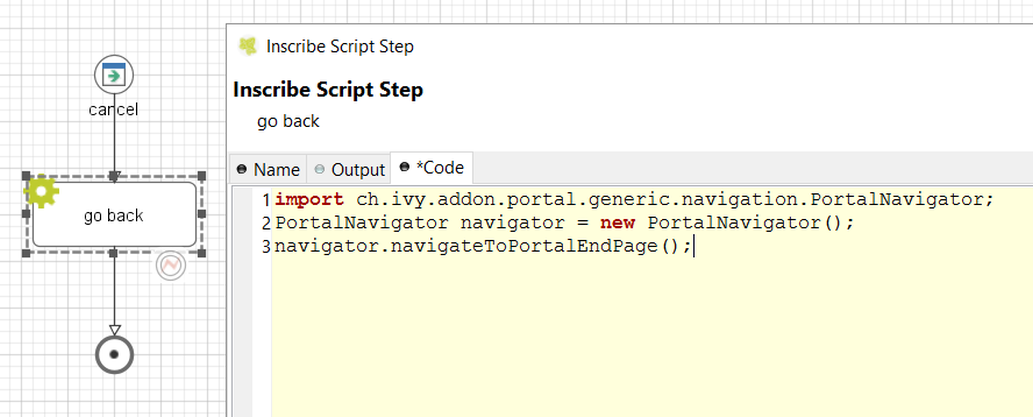Select the error boundary event icon
The height and width of the screenshot is (417, 1033).
(171, 265)
